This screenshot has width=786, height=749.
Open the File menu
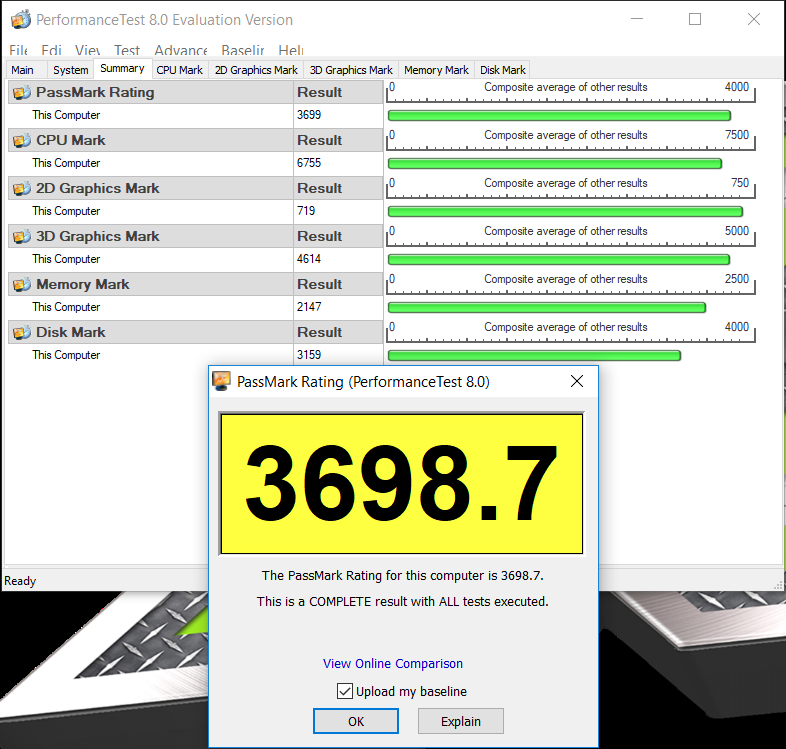click(18, 50)
